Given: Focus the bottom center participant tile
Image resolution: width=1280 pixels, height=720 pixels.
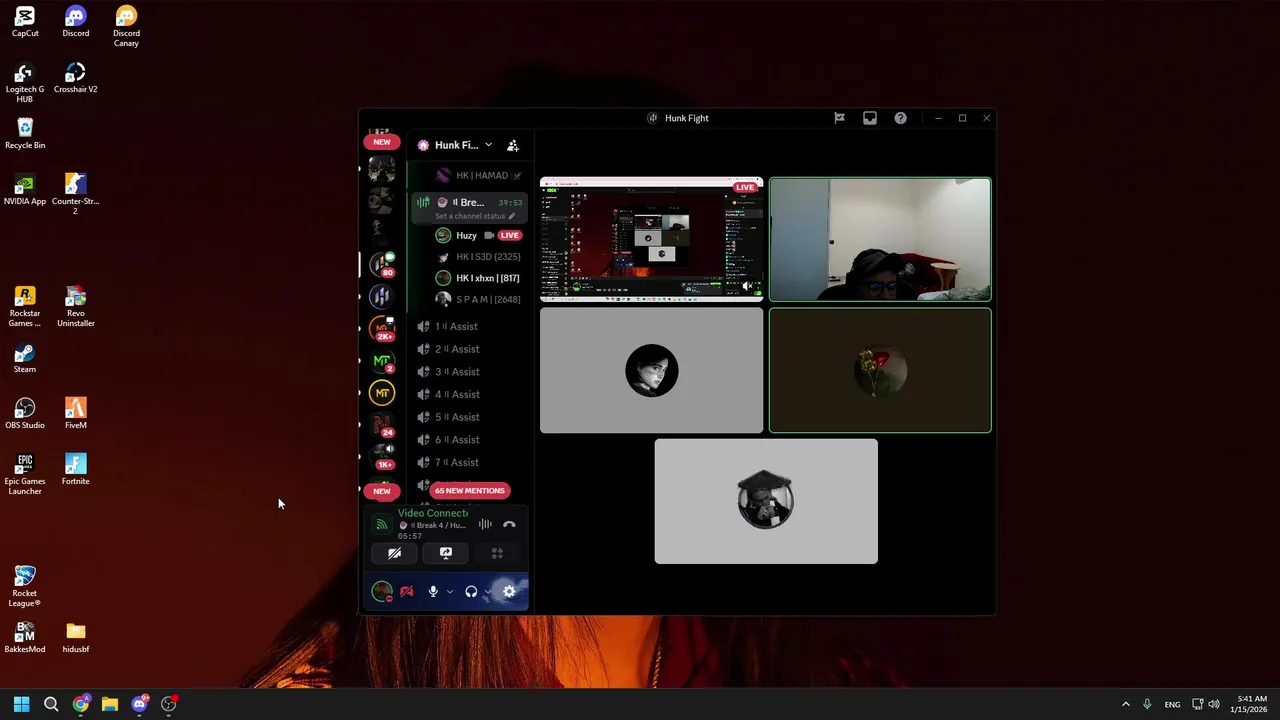Looking at the screenshot, I should [766, 501].
